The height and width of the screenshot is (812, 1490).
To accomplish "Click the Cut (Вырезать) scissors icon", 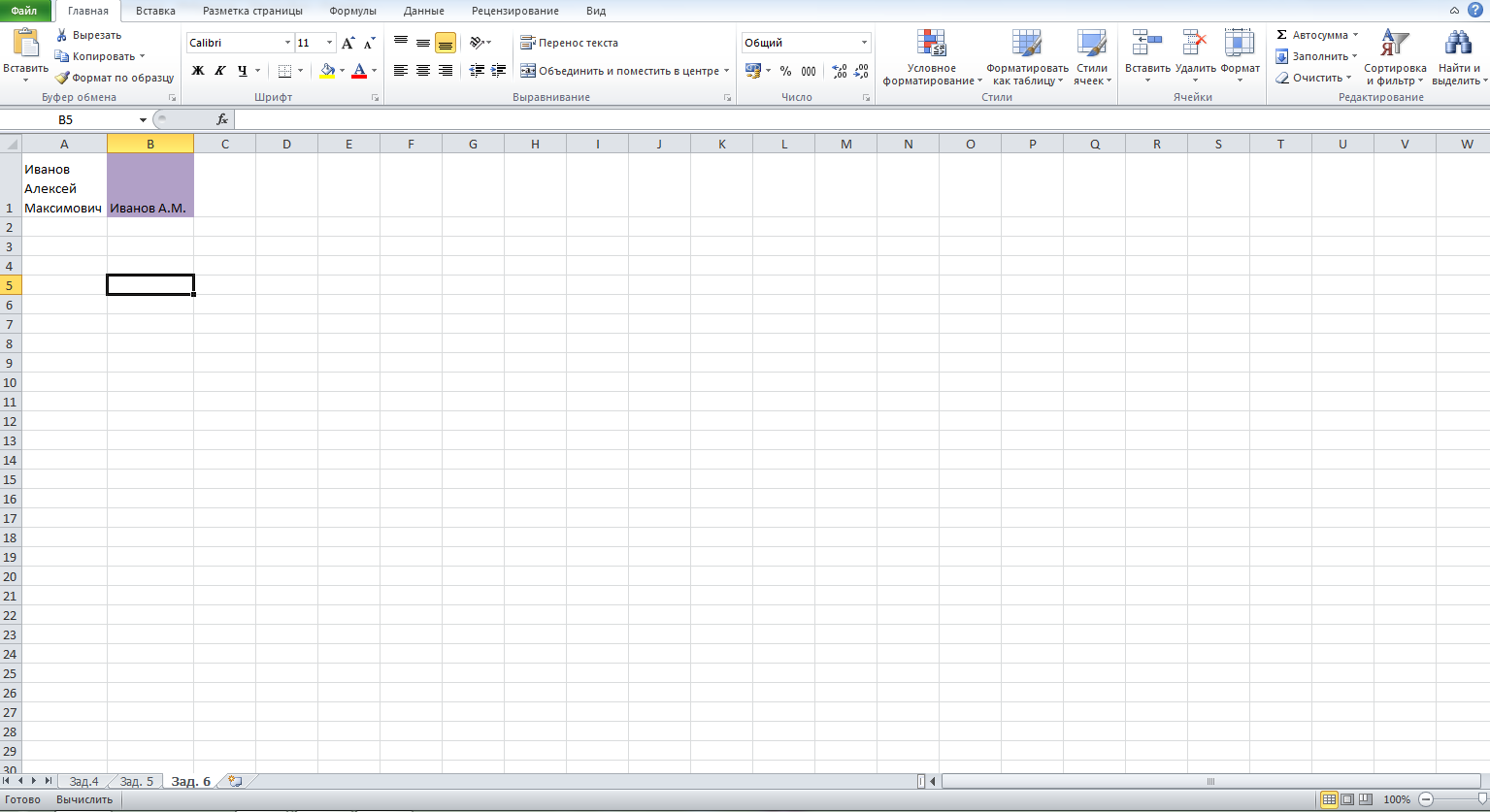I will point(62,35).
